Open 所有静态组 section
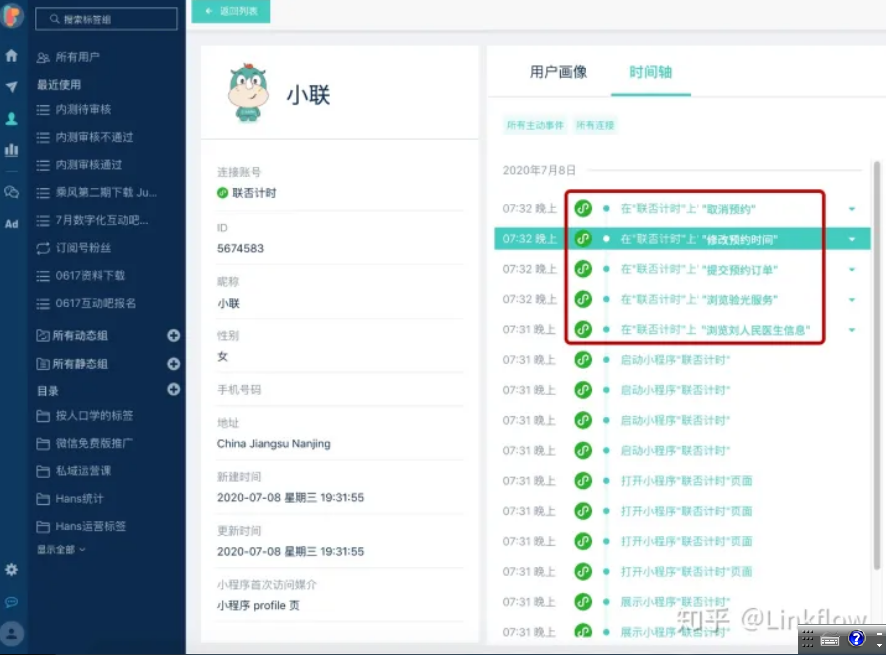Screen dimensions: 886x655 [72, 363]
